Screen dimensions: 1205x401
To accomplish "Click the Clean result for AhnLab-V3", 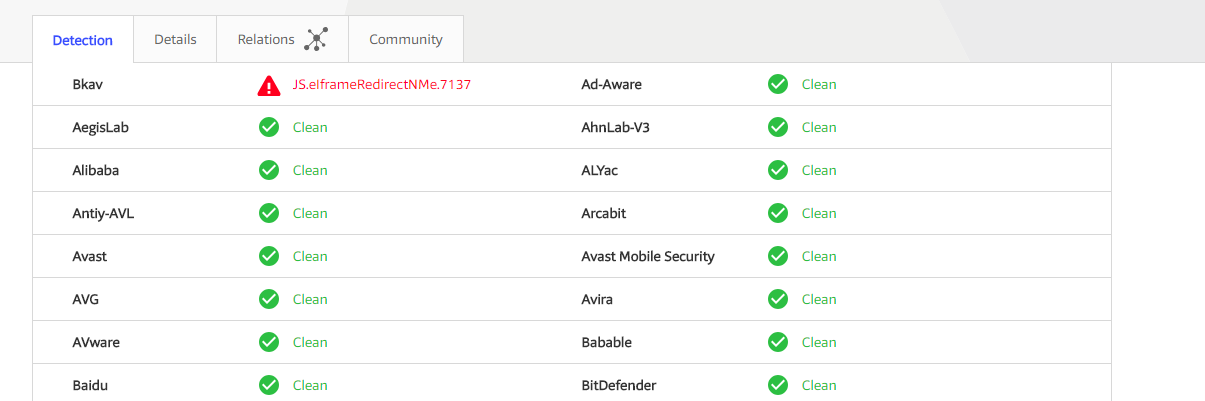I will (819, 127).
